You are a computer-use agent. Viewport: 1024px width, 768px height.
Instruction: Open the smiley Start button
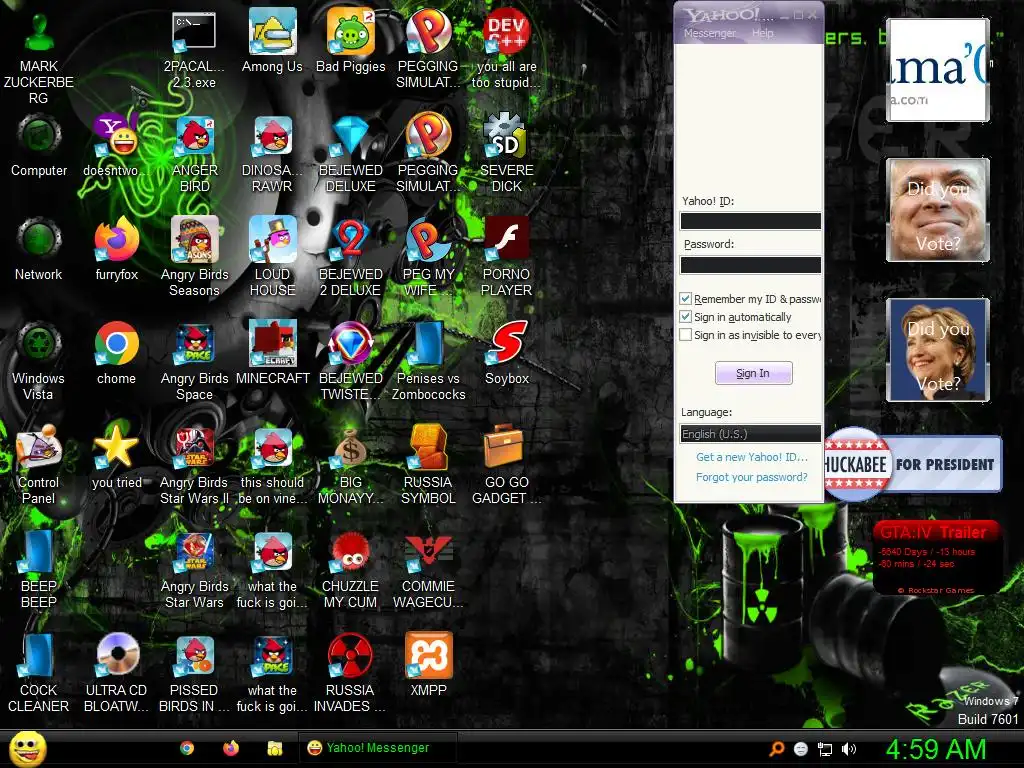point(27,748)
